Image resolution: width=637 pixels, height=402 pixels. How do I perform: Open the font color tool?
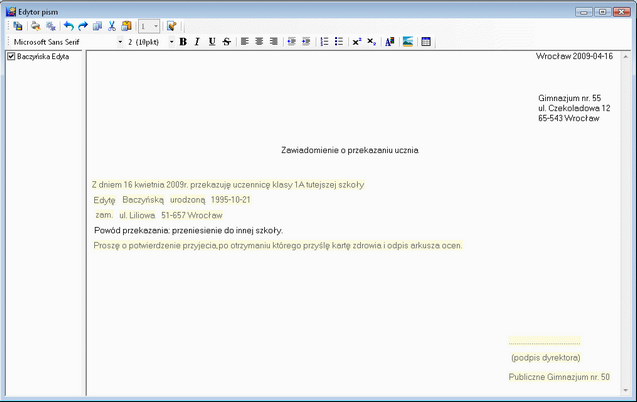tap(390, 41)
